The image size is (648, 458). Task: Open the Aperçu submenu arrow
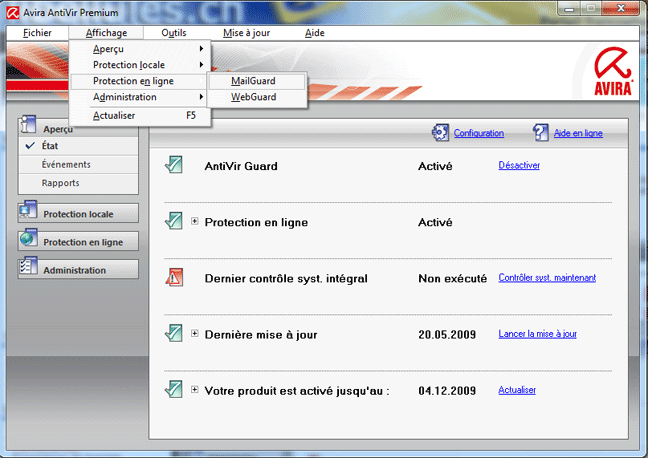tap(201, 49)
